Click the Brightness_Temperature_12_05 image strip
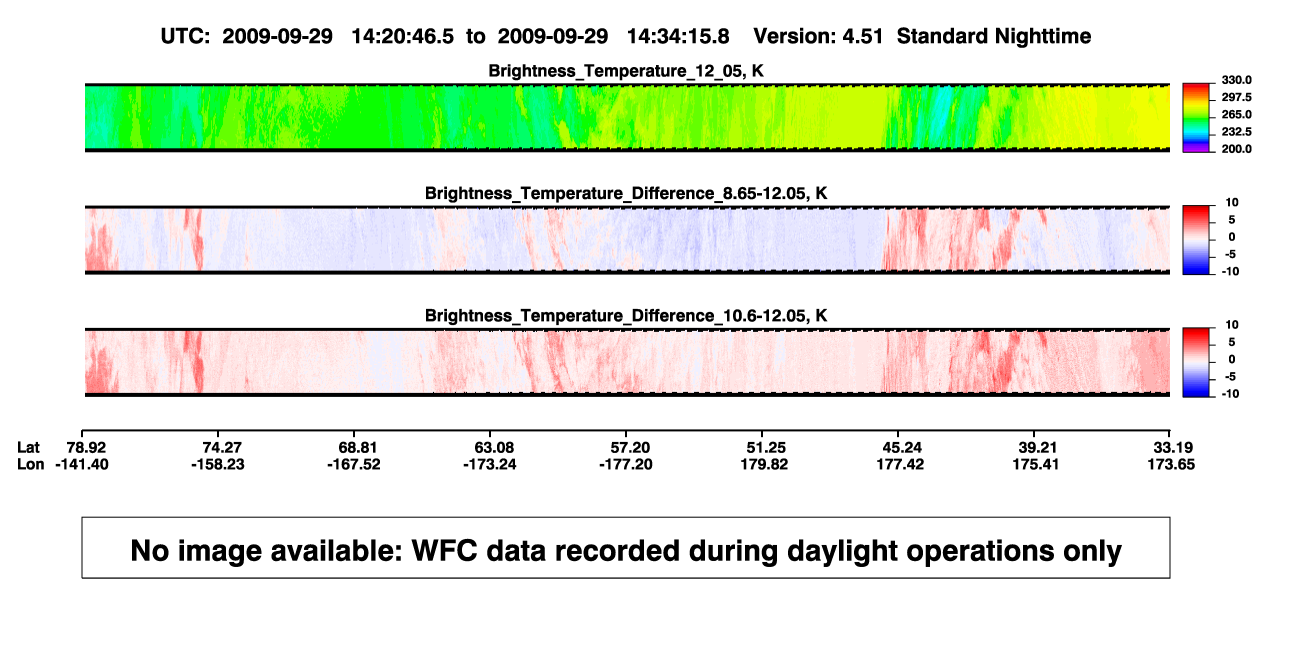 627,118
